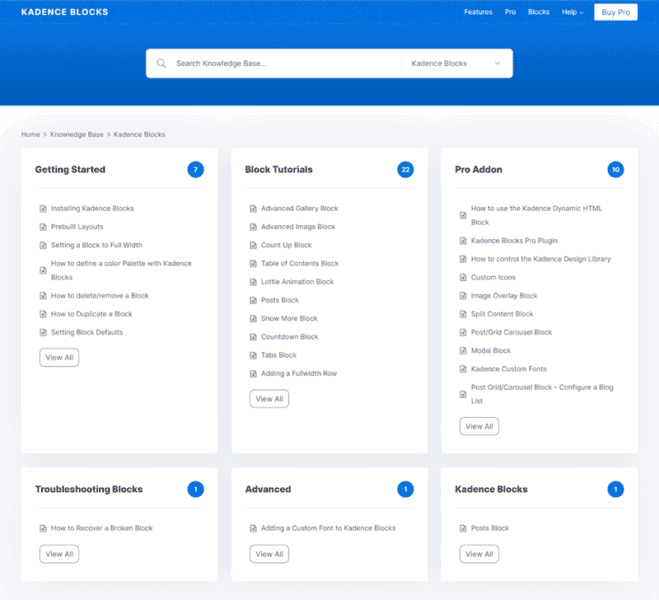Click Pro Addon count badge 10
The height and width of the screenshot is (600, 659).
click(x=615, y=170)
